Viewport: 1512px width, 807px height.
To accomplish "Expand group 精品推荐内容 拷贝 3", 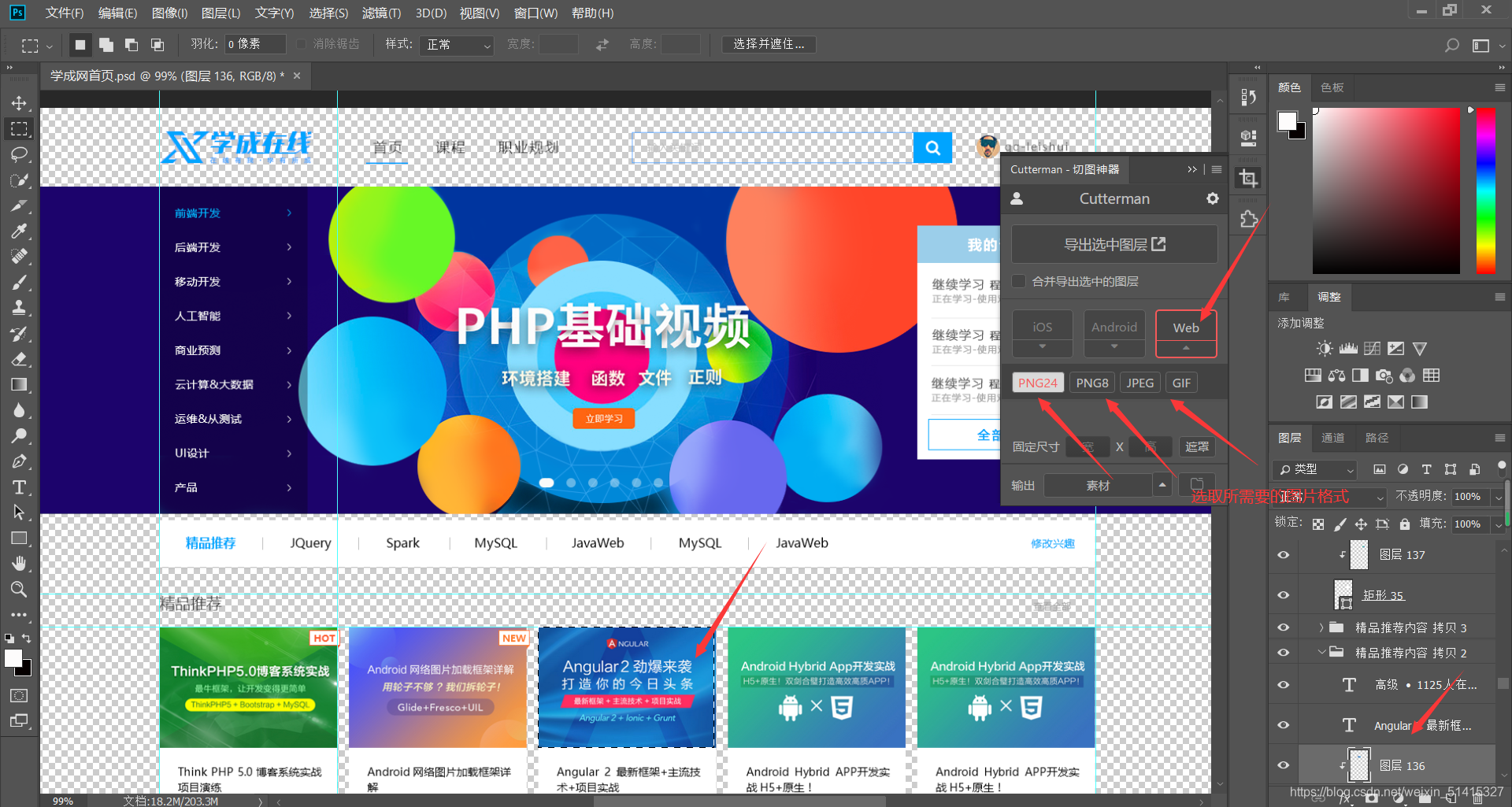I will point(1321,627).
